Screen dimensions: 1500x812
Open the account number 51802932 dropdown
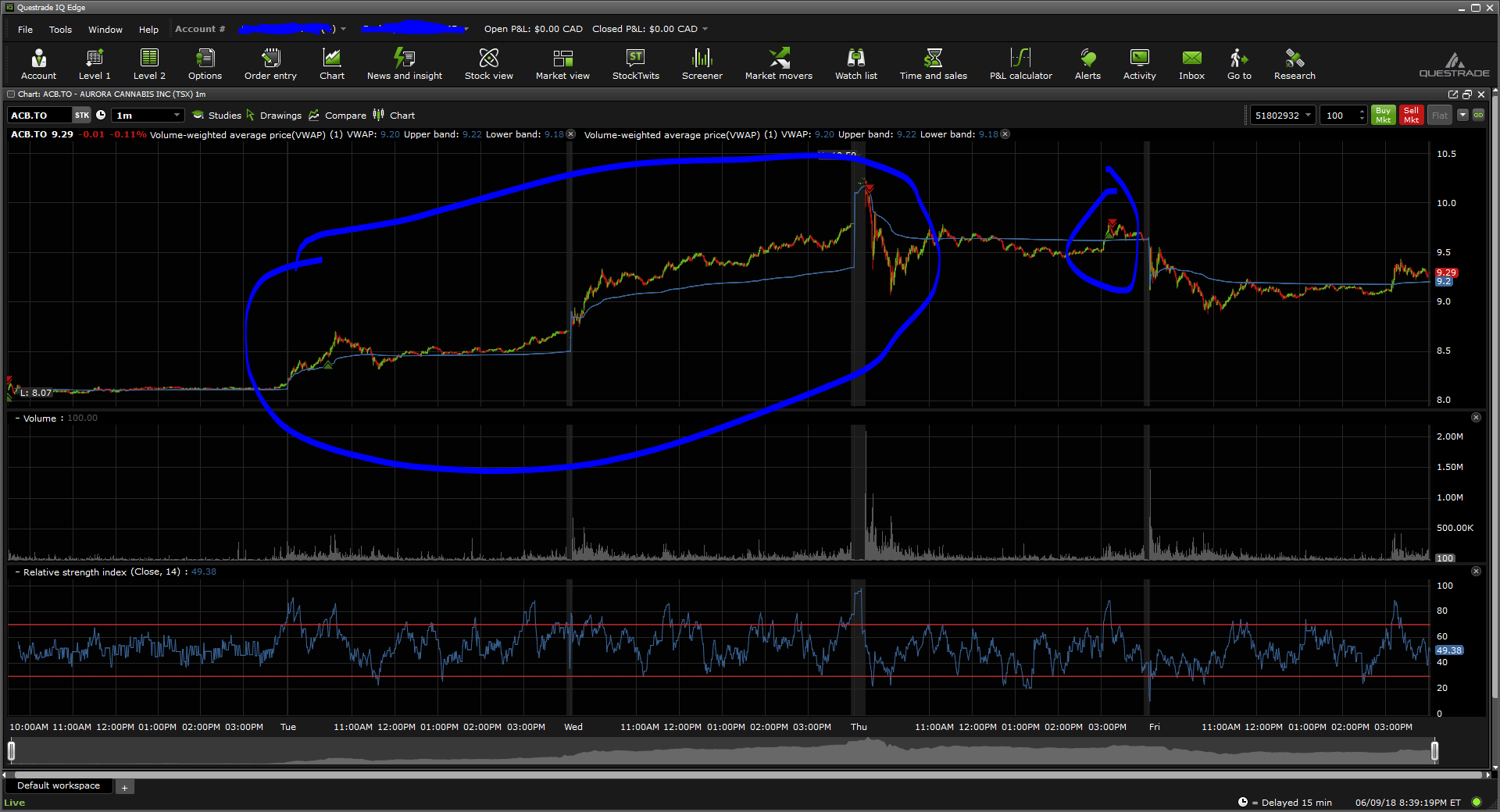(x=1283, y=115)
